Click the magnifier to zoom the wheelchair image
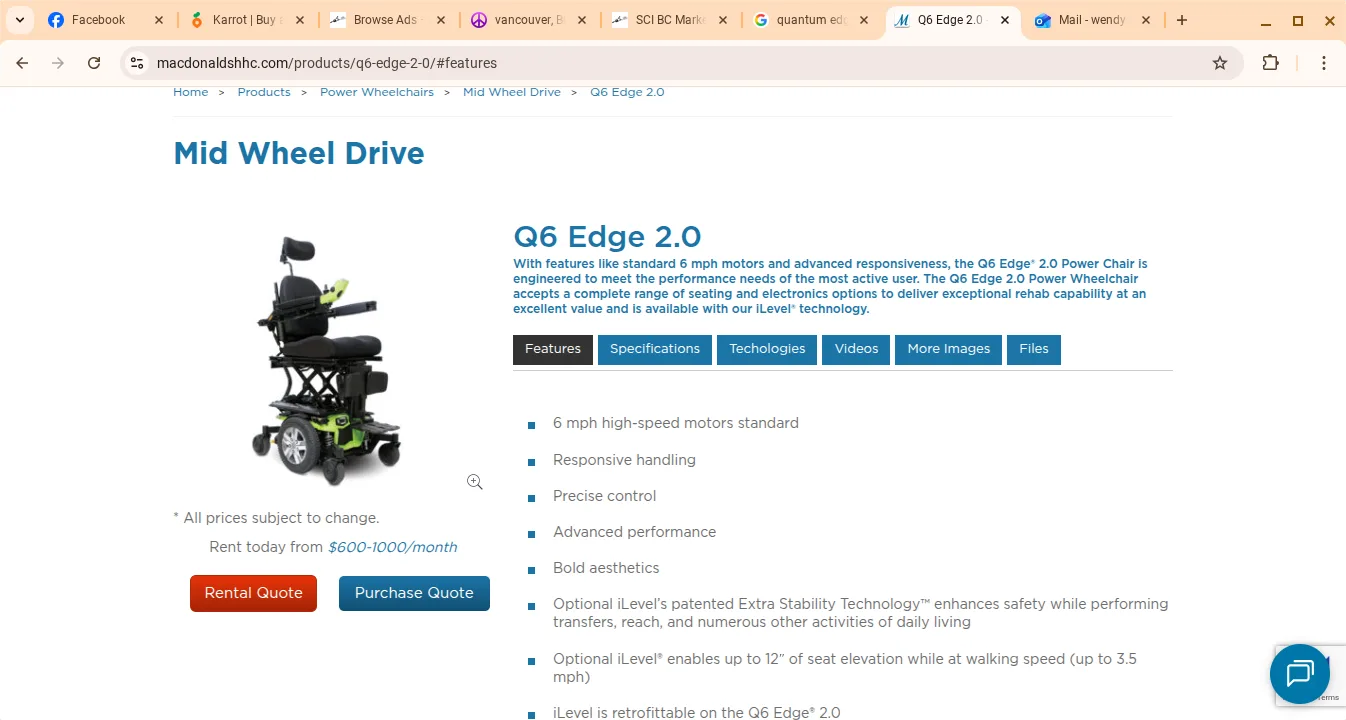Image resolution: width=1346 pixels, height=720 pixels. tap(474, 481)
